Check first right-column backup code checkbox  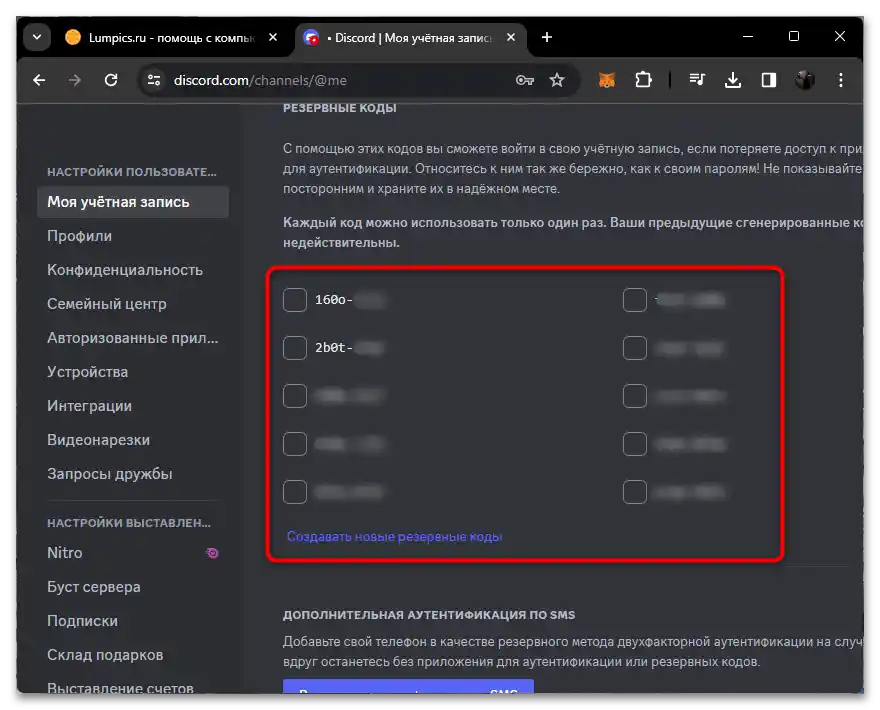[x=635, y=300]
